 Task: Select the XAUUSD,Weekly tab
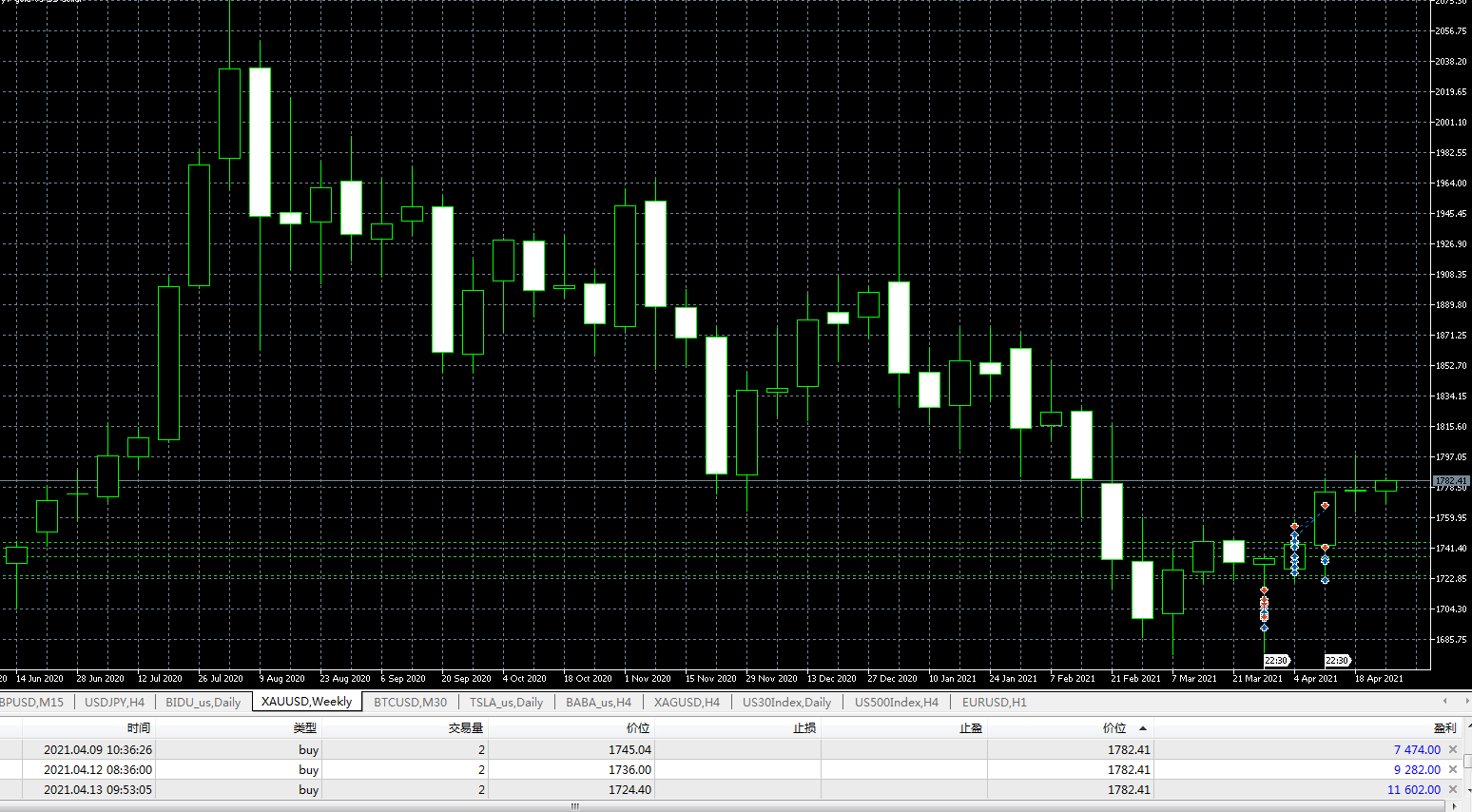[x=306, y=702]
